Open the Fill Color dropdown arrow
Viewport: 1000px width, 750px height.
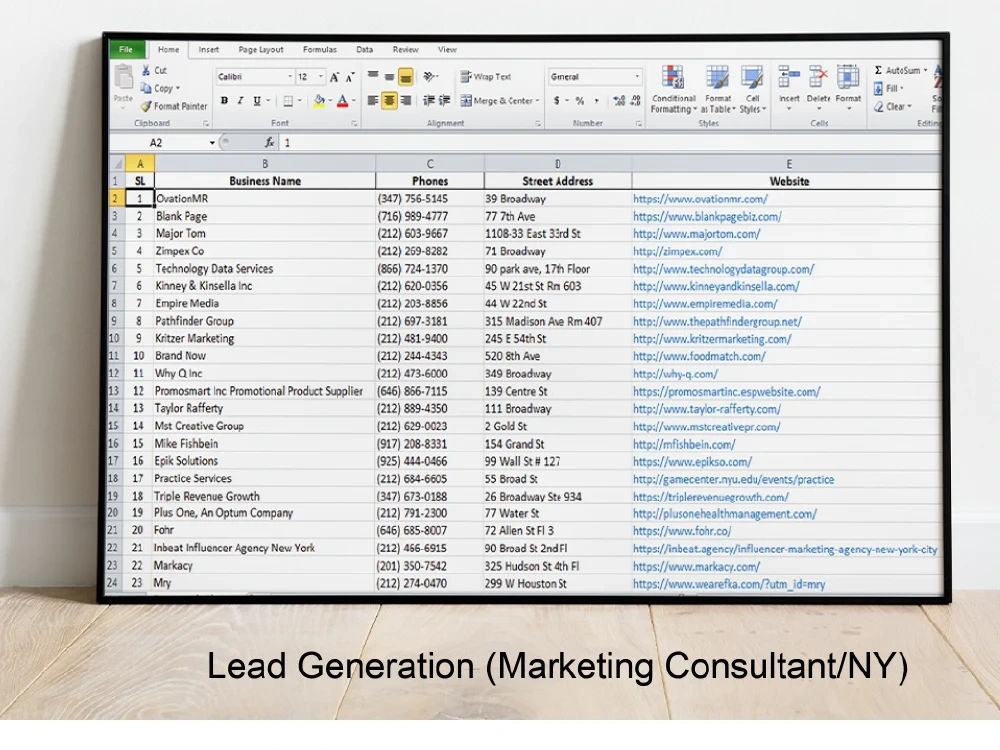[330, 101]
